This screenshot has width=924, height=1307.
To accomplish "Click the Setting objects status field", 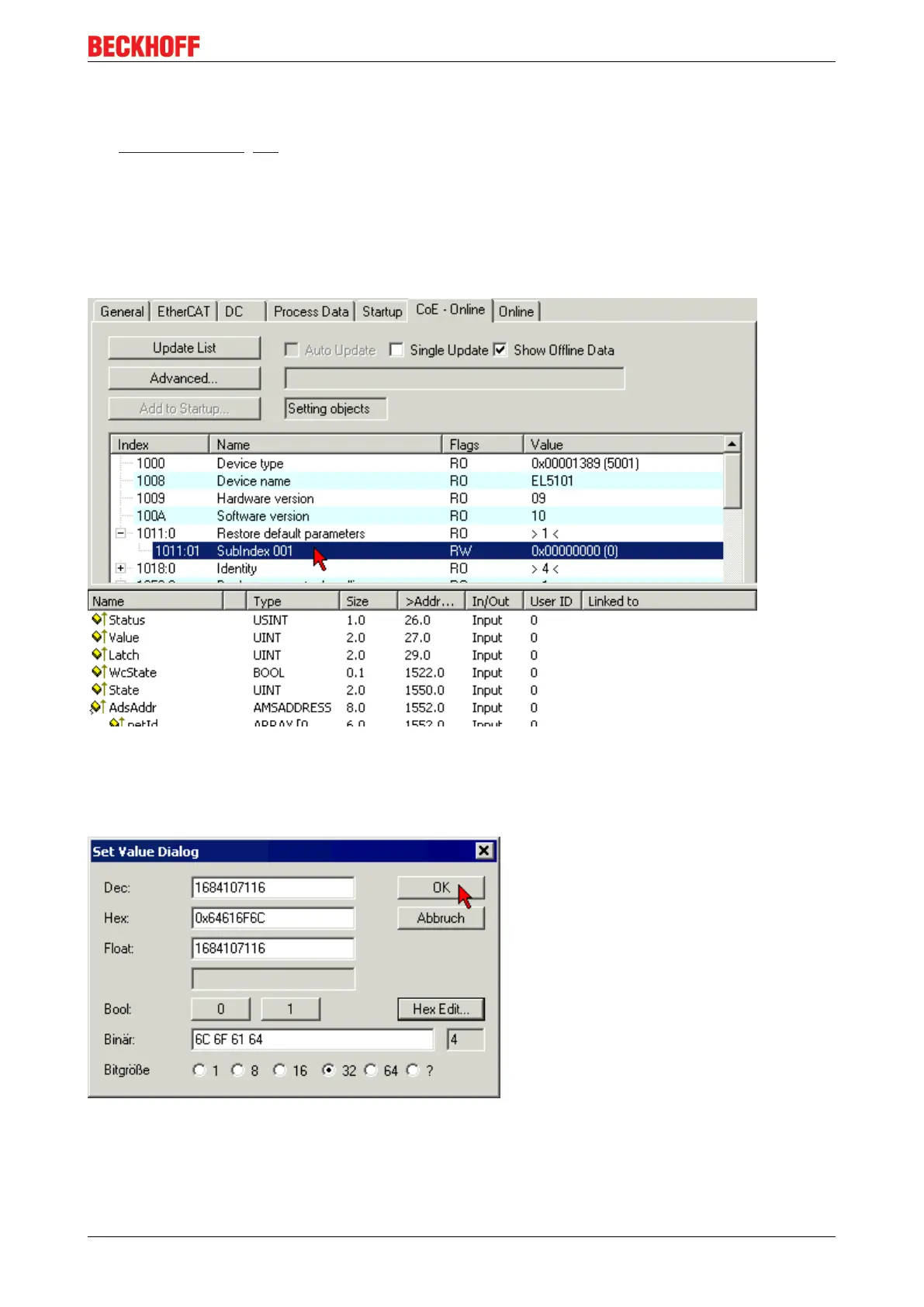I will 336,408.
